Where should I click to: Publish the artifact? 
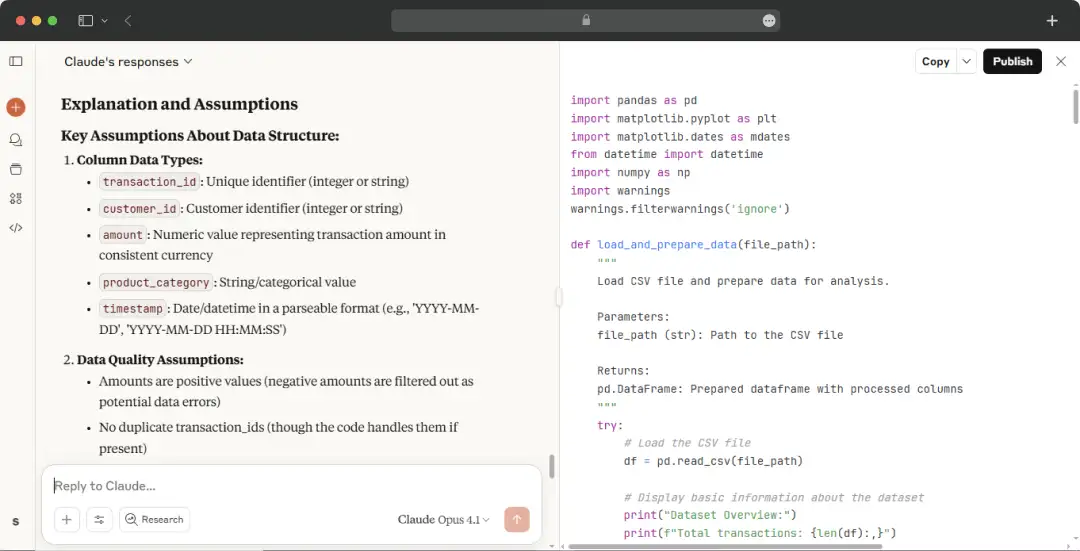pyautogui.click(x=1012, y=61)
